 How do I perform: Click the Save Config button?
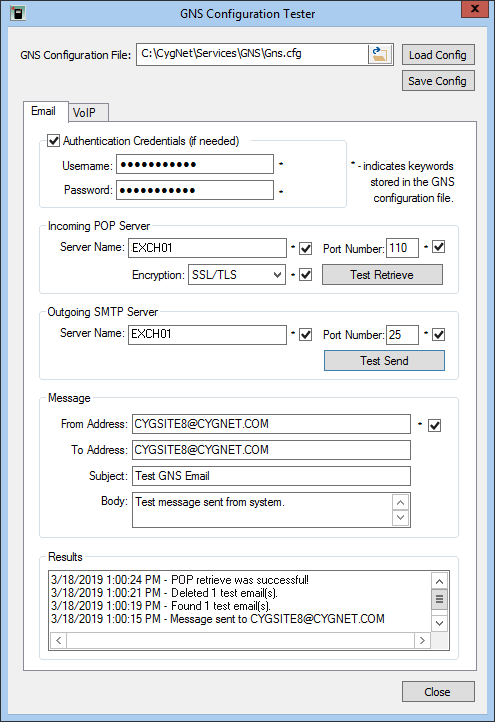tap(438, 81)
